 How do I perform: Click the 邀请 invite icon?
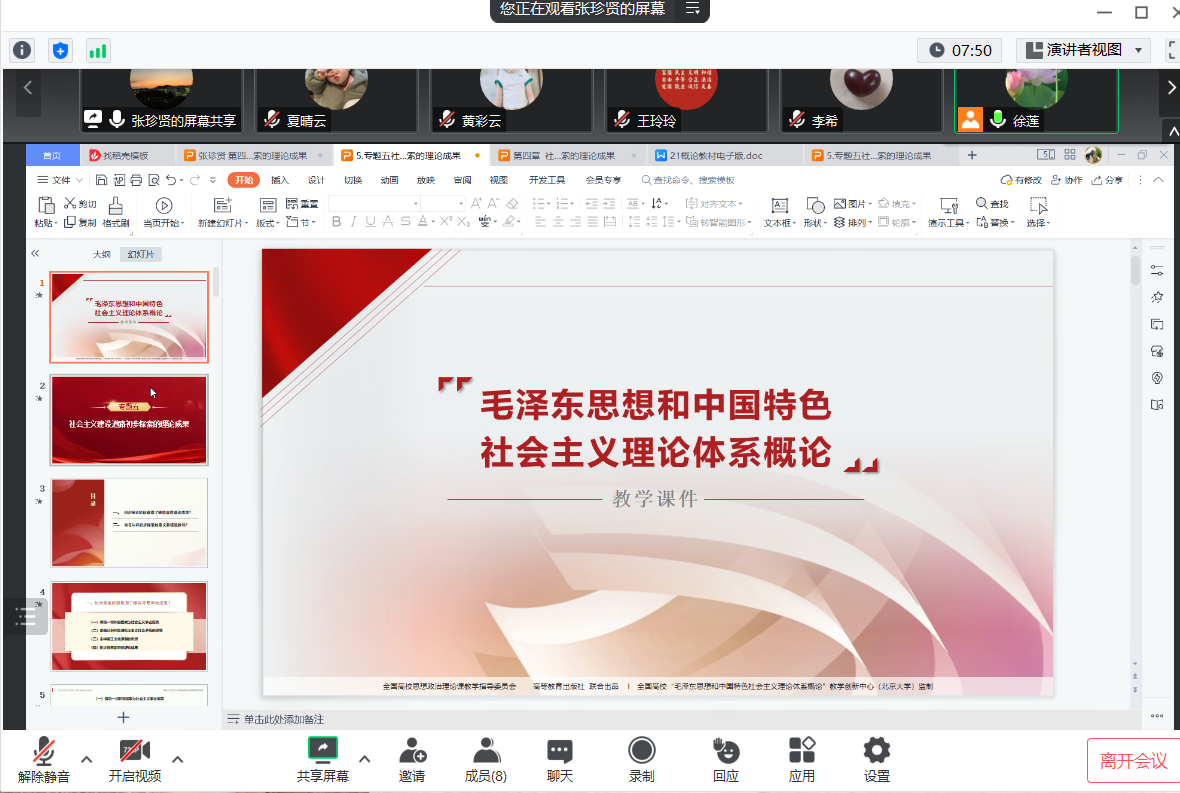(412, 759)
